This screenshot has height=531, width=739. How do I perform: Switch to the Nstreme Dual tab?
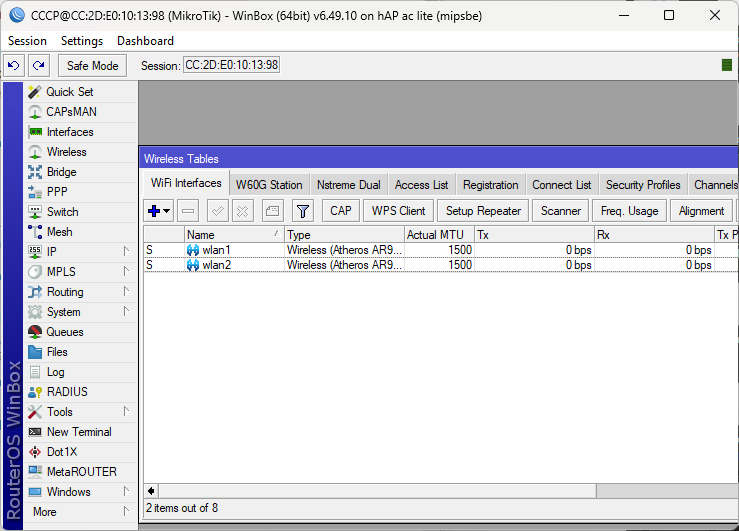[x=349, y=185]
